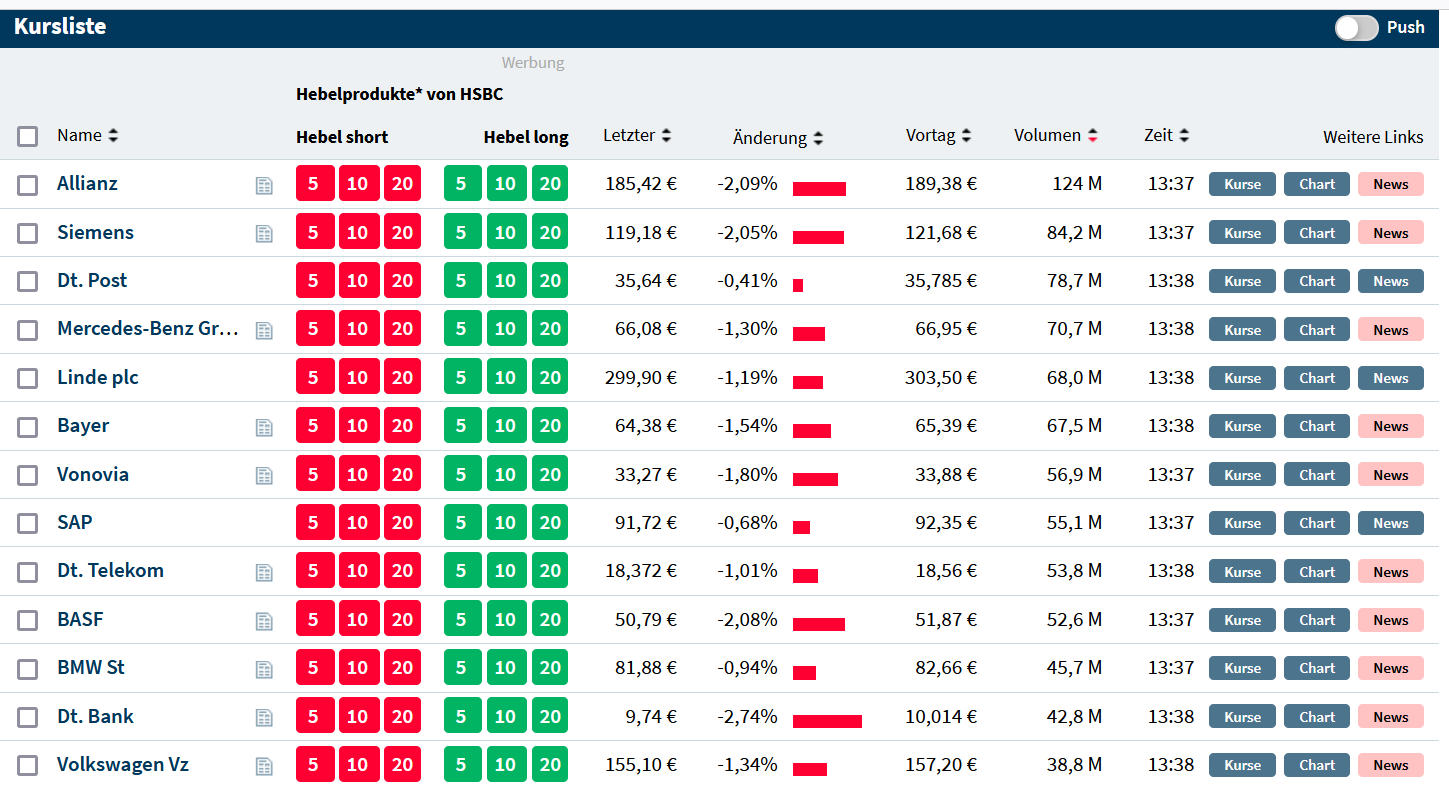The width and height of the screenshot is (1449, 788).
Task: Open the document icon next to Volkswagen Vz
Action: tap(264, 766)
